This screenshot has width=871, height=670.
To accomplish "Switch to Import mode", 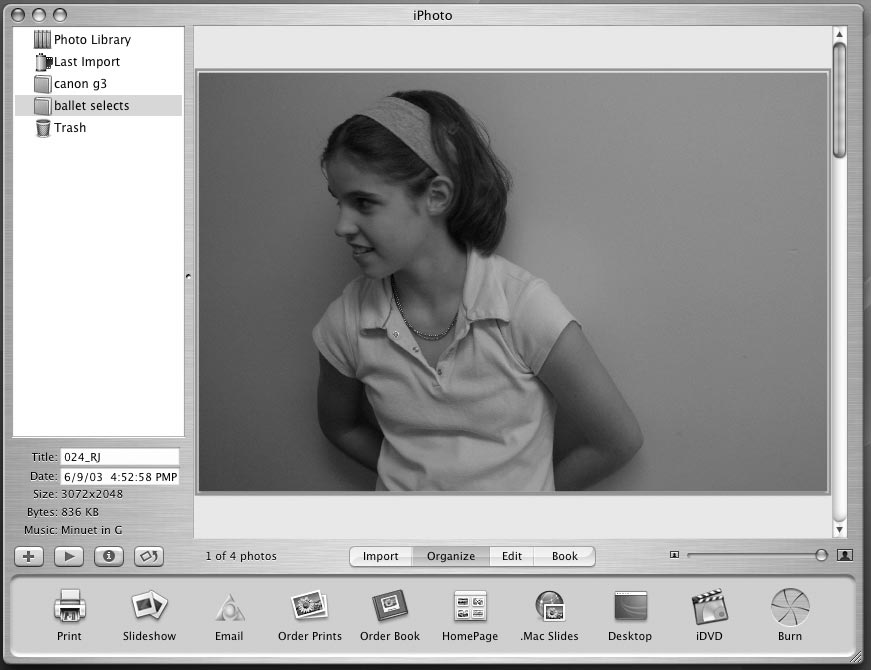I will (381, 556).
